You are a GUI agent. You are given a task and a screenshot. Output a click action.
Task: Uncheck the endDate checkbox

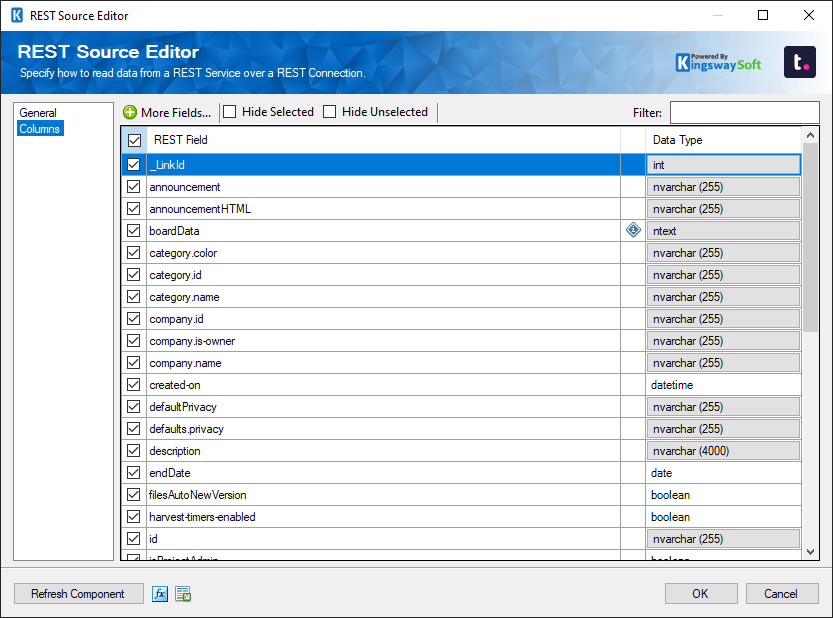coord(133,472)
